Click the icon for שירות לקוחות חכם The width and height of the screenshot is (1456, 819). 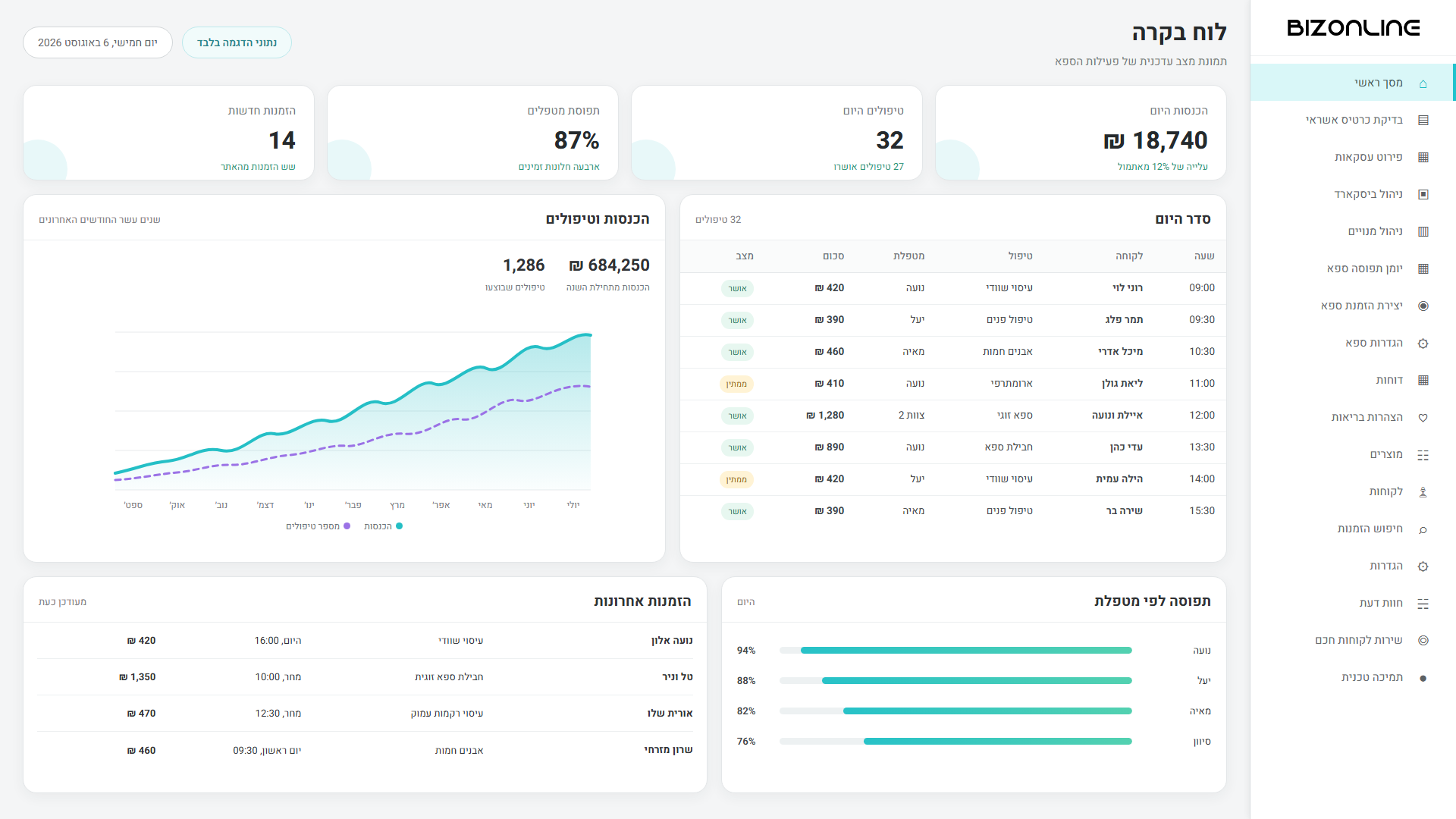(x=1423, y=641)
